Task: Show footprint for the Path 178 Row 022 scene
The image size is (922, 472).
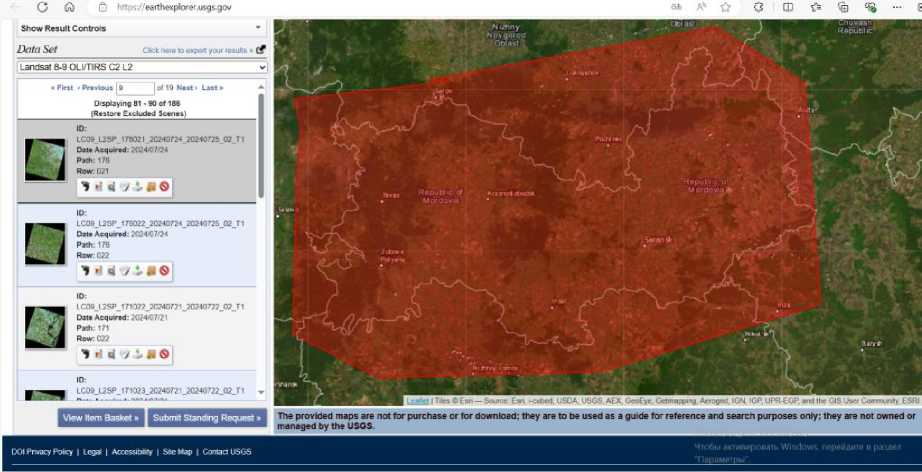Action: 85,271
